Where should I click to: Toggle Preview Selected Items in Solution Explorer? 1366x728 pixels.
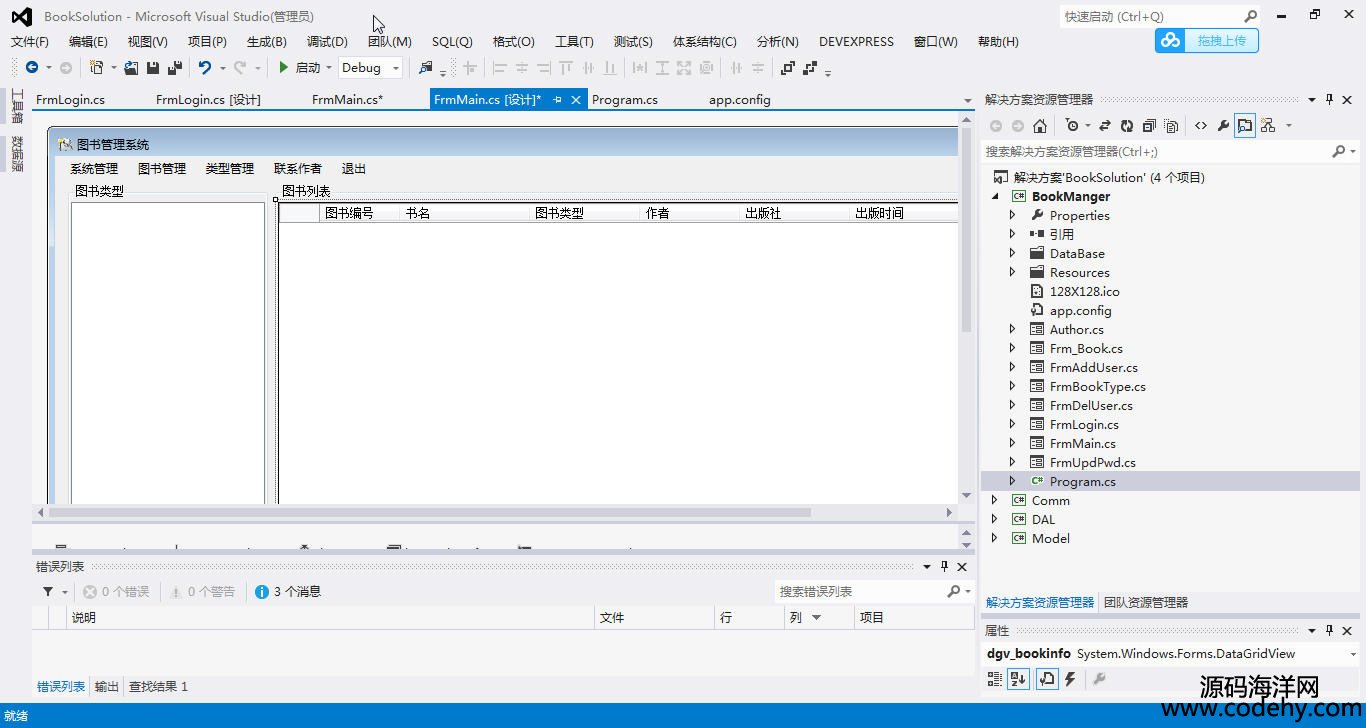[x=1245, y=126]
